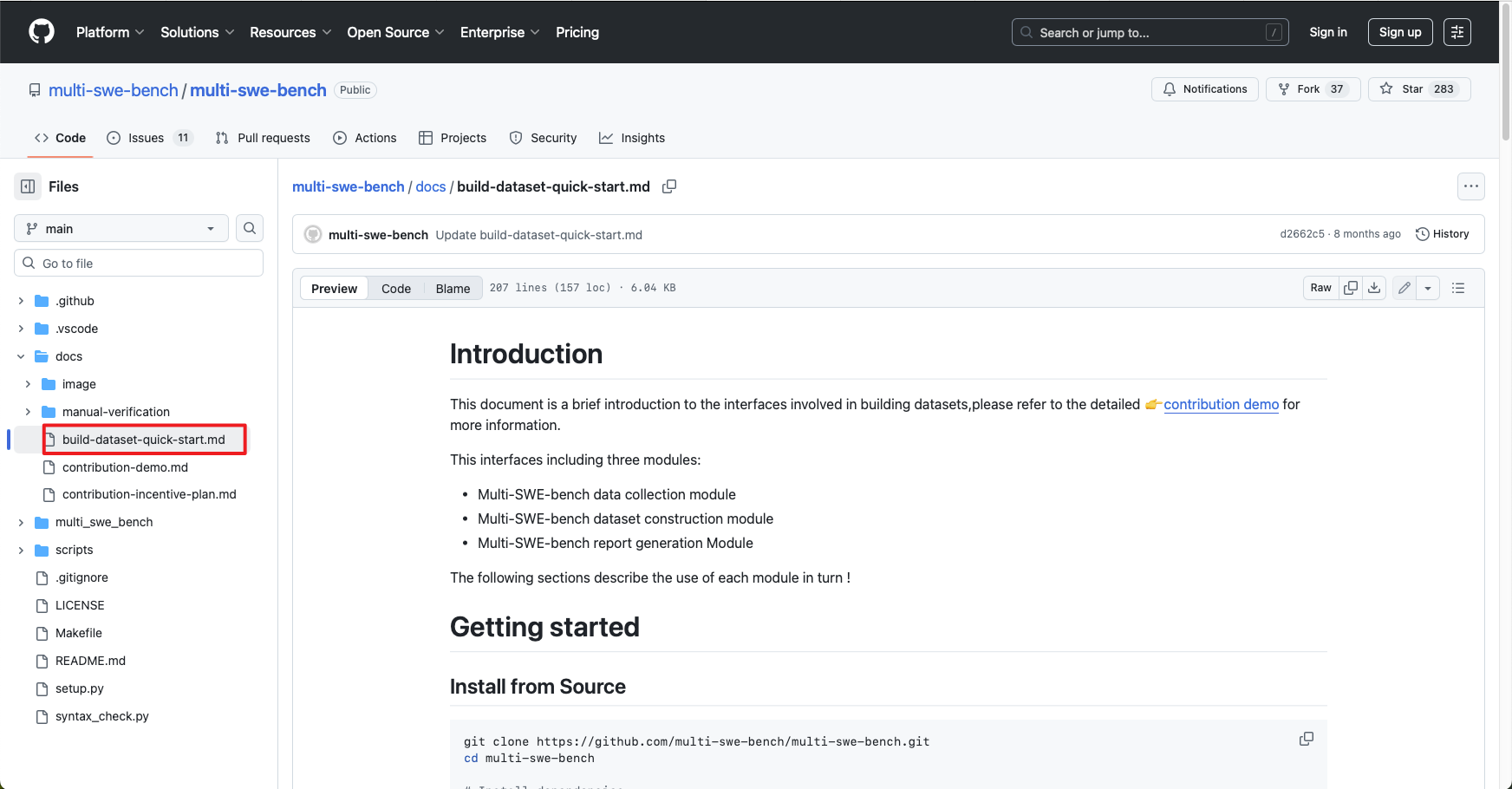1512x789 pixels.
Task: Expand the Enterprise menu
Action: [x=500, y=32]
